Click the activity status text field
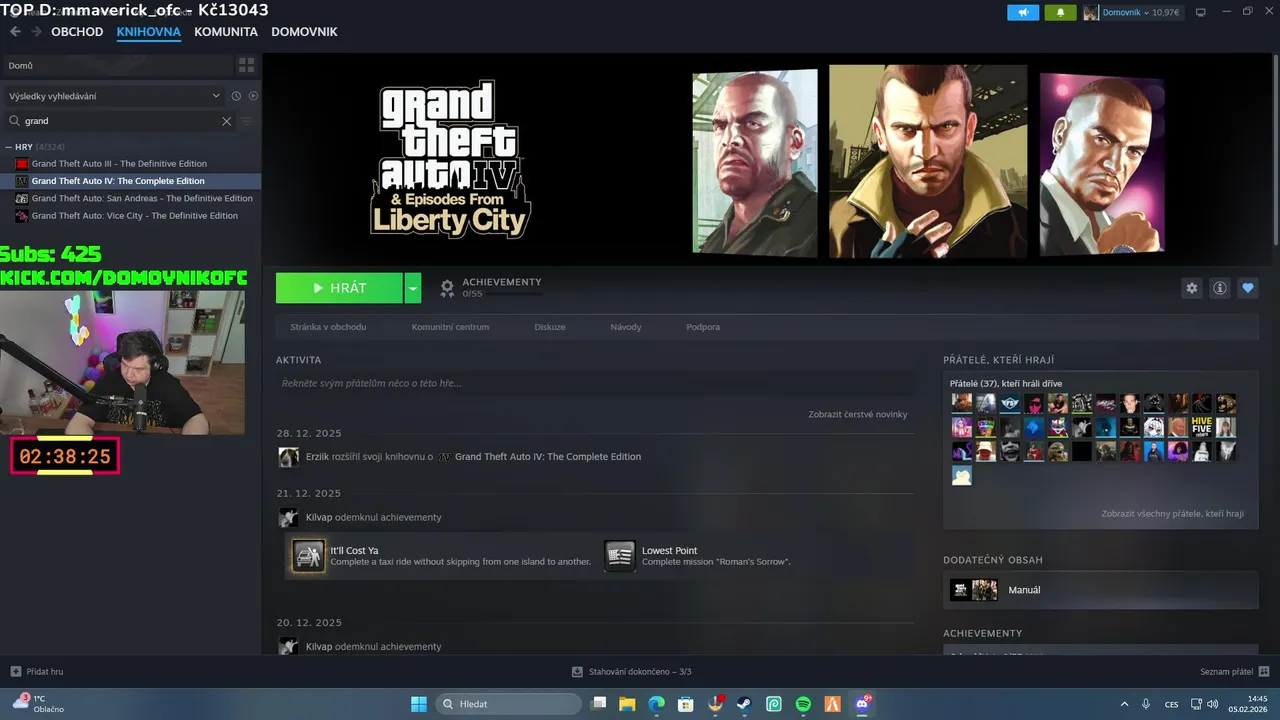This screenshot has height=720, width=1280. (595, 383)
